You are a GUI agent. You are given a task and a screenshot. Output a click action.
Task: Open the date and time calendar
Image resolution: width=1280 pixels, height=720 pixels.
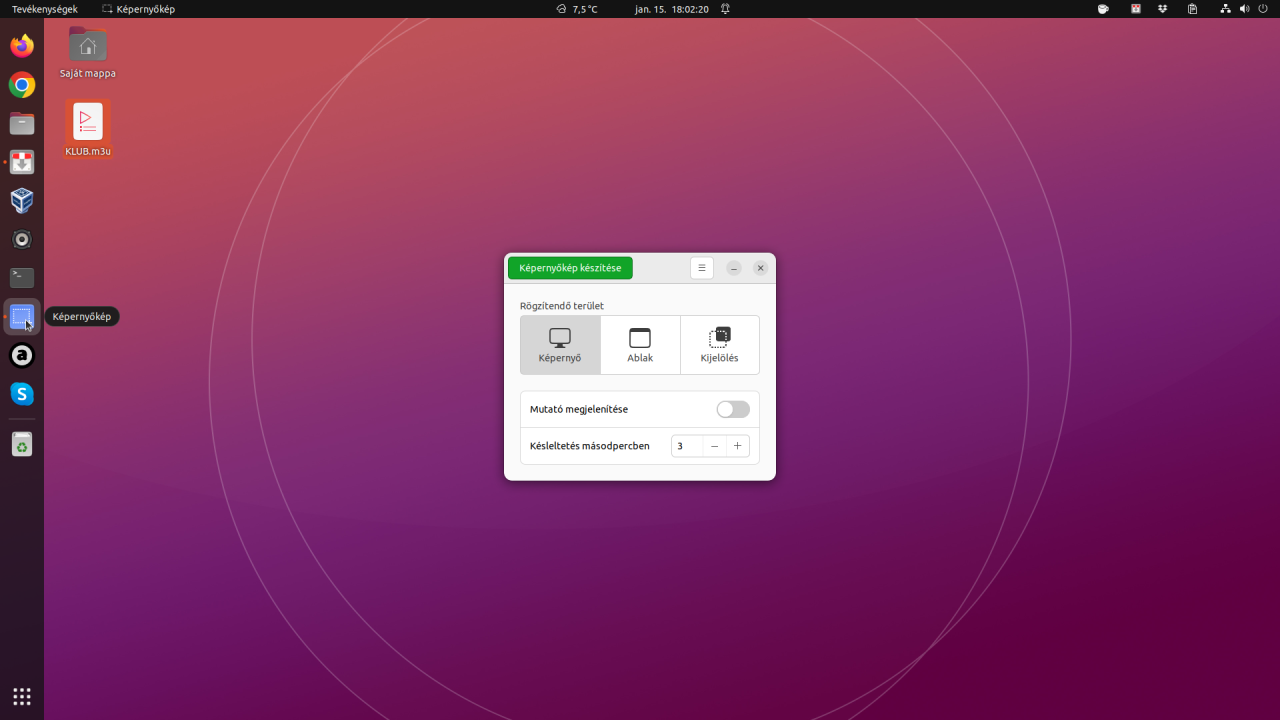tap(672, 9)
